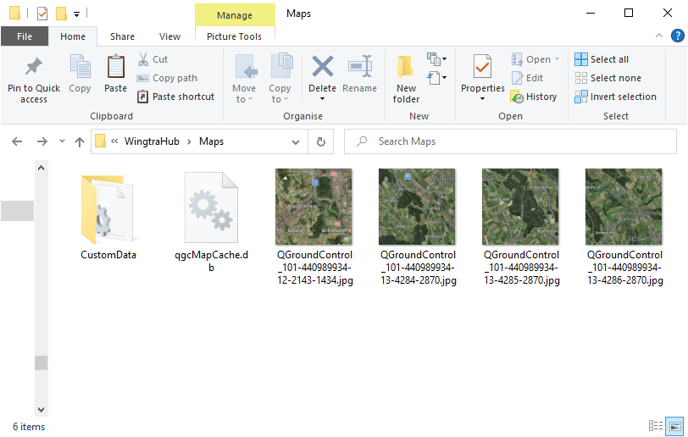
Task: Open the Properties dropdown arrow
Action: [x=482, y=99]
